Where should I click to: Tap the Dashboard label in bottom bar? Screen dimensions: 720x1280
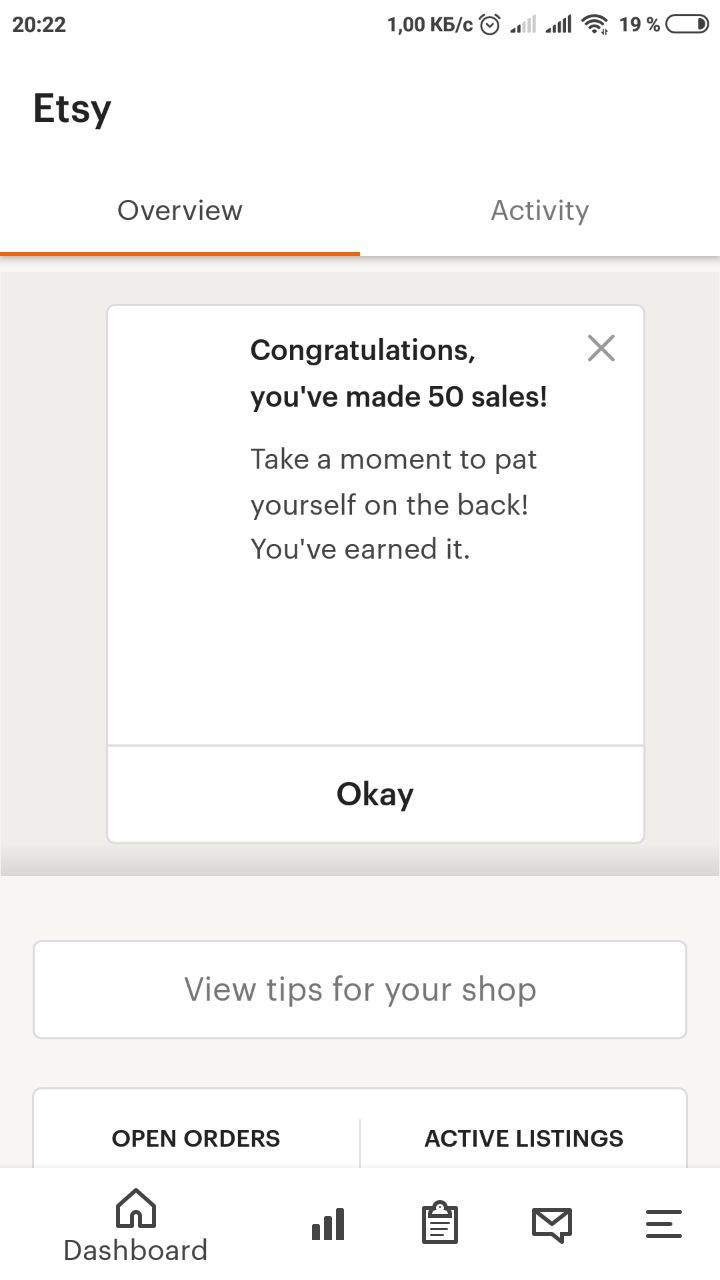pos(136,1250)
